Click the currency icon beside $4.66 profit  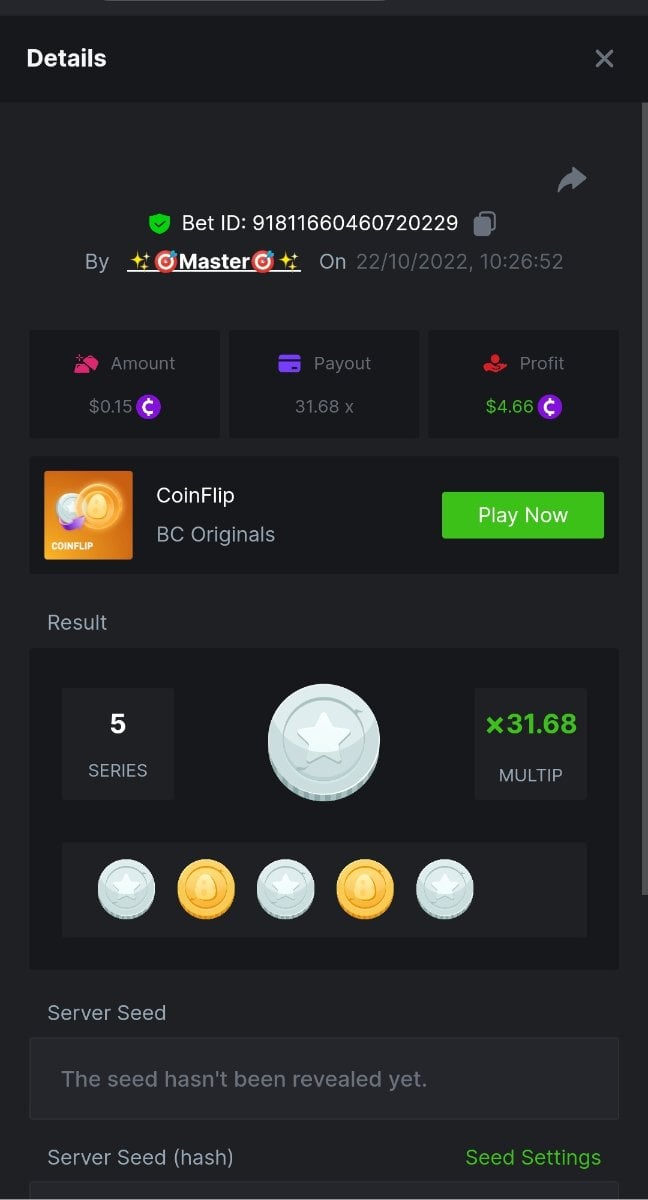pos(550,407)
